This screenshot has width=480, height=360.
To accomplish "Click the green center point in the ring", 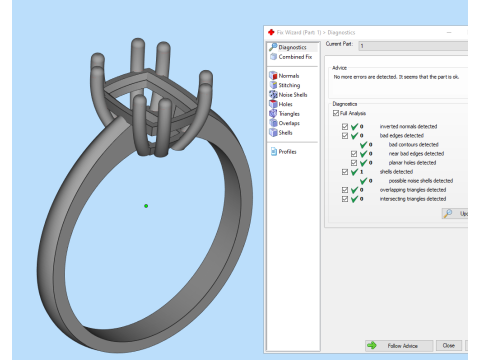I will click(x=146, y=206).
